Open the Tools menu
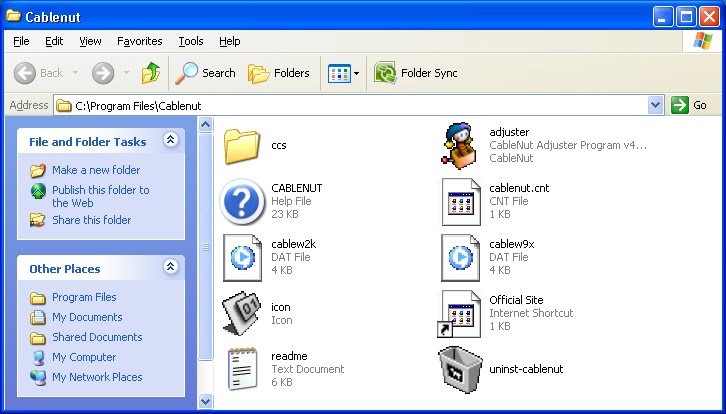Image resolution: width=726 pixels, height=414 pixels. 191,41
